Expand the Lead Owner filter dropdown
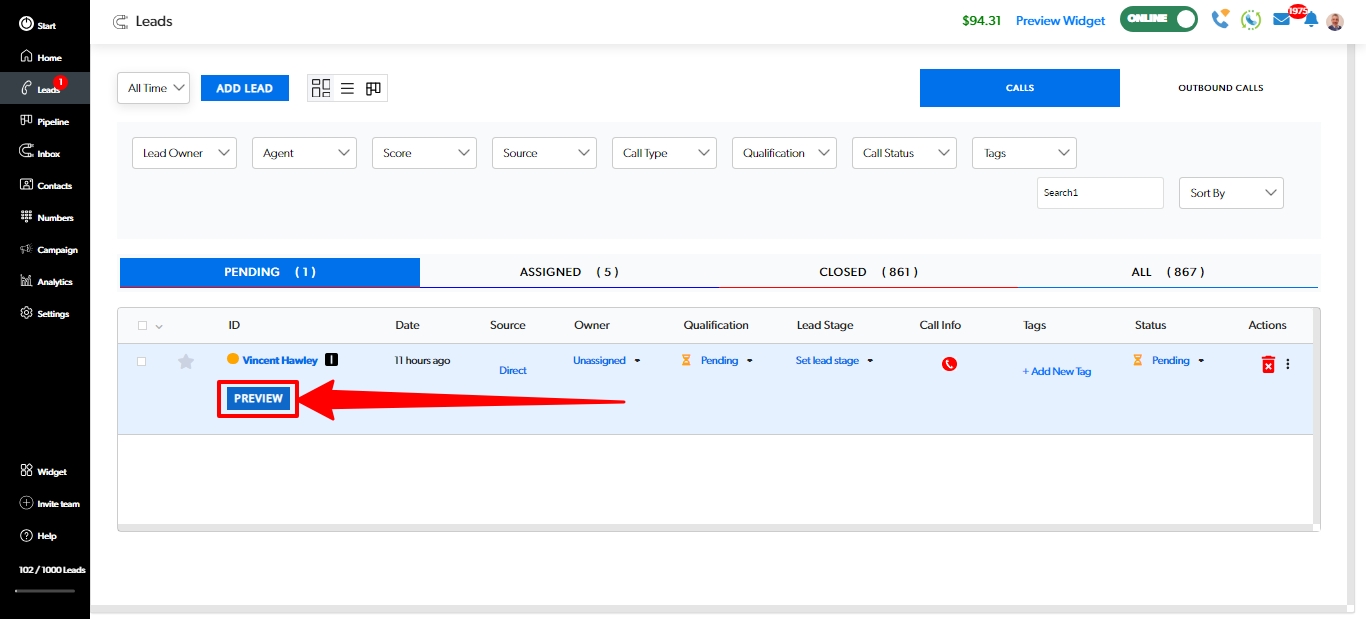 click(x=184, y=153)
